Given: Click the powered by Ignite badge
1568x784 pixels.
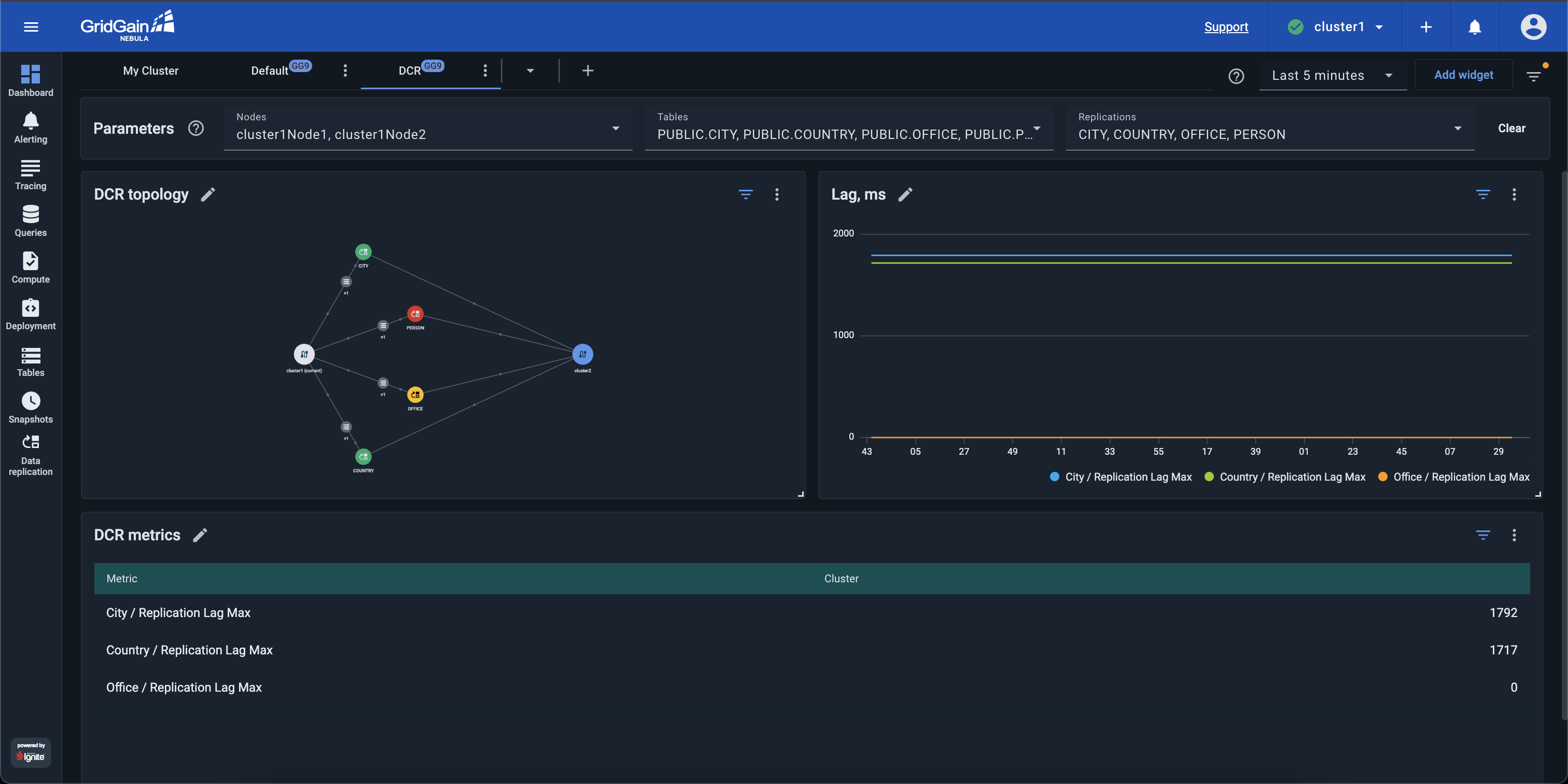Looking at the screenshot, I should 31,752.
